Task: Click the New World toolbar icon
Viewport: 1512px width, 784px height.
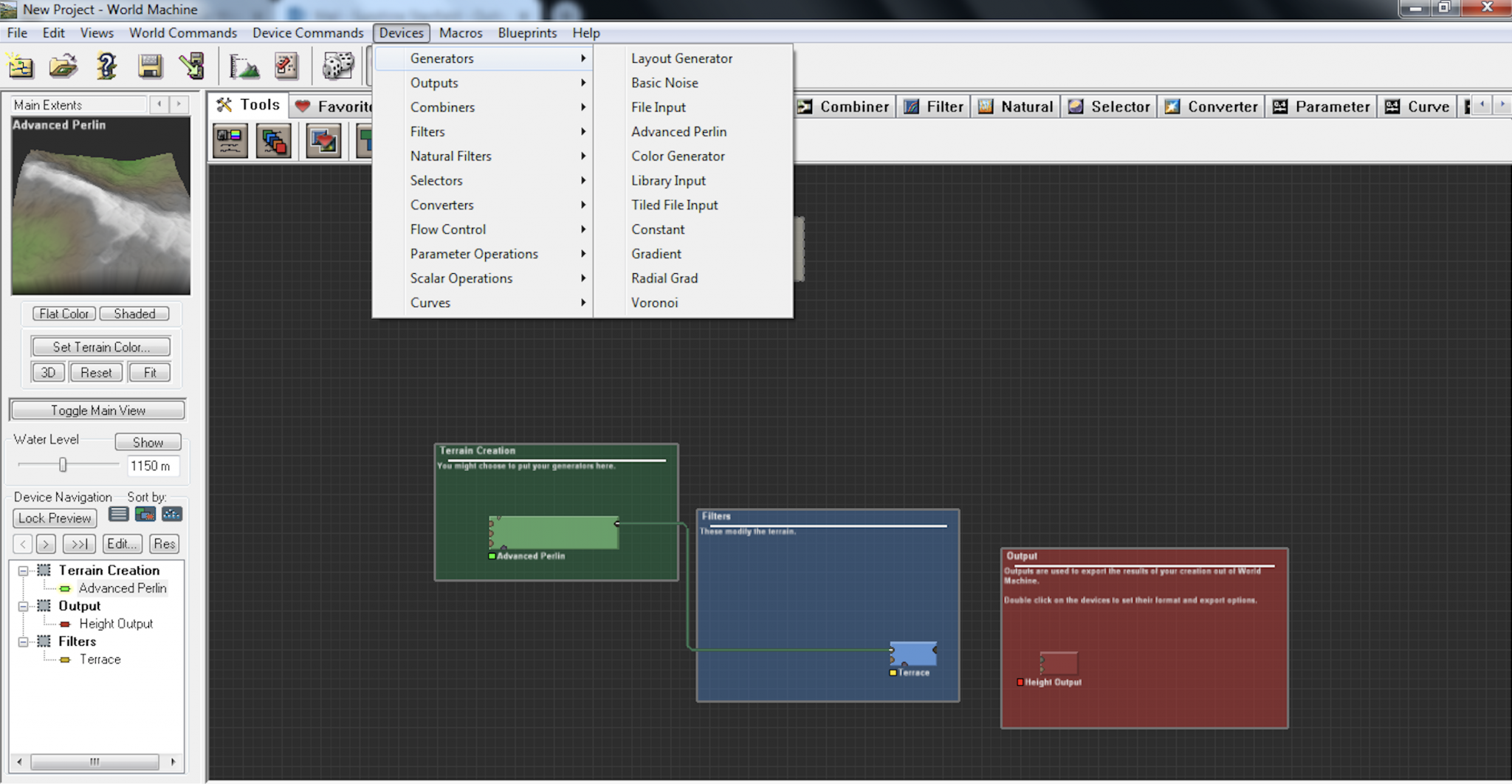Action: [x=21, y=66]
